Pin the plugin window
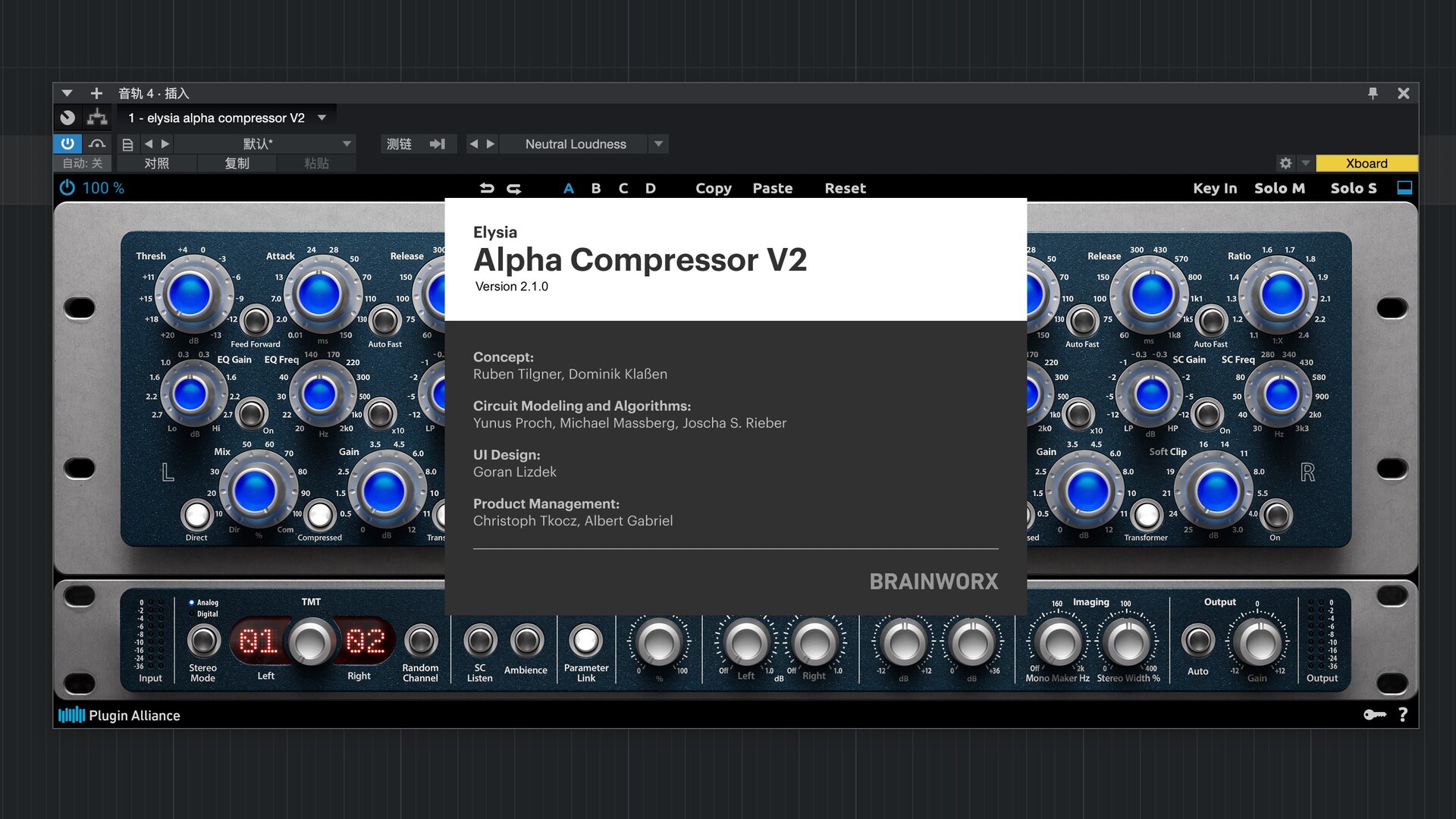Image resolution: width=1456 pixels, height=819 pixels. click(x=1373, y=93)
